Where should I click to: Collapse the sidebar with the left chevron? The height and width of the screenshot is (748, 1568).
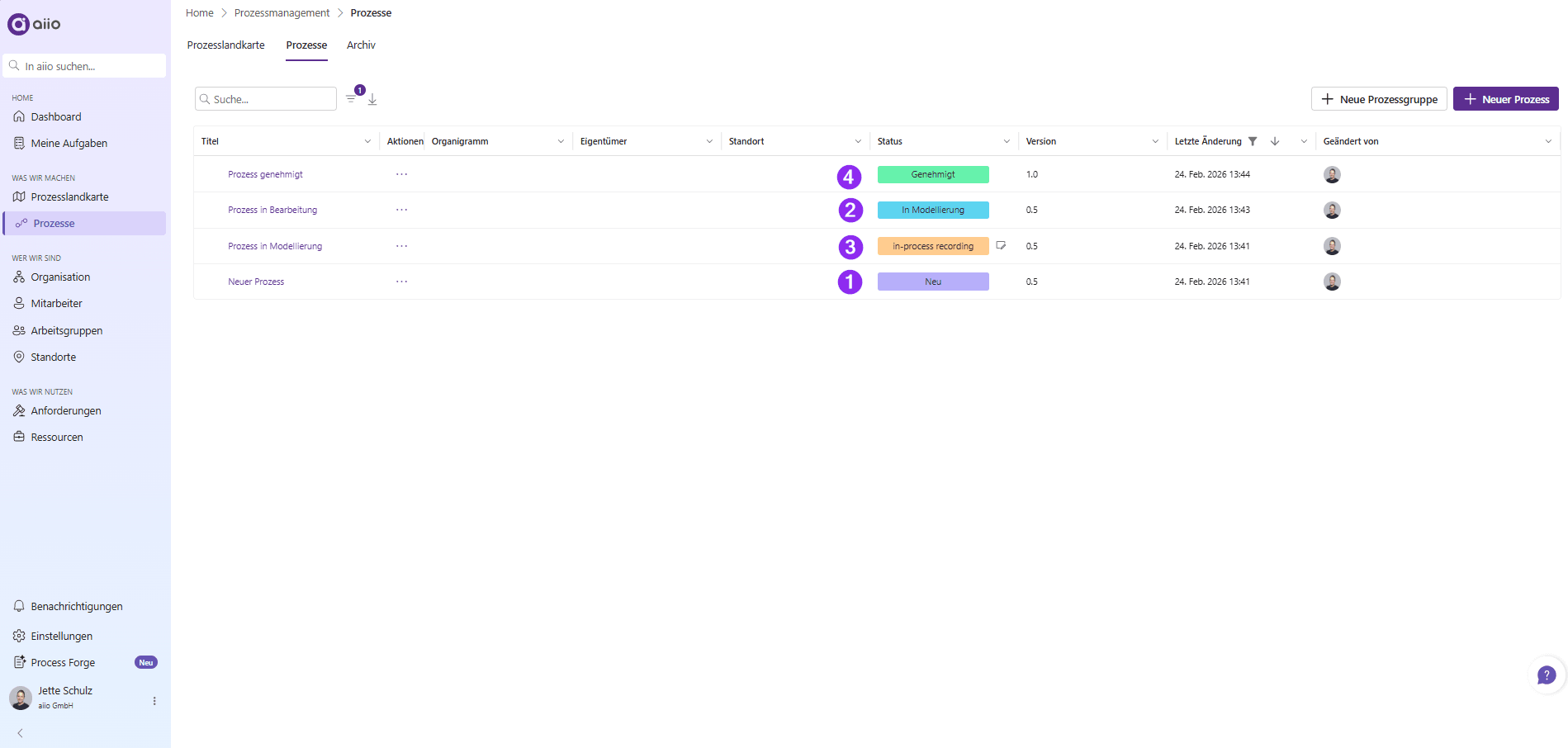point(20,733)
